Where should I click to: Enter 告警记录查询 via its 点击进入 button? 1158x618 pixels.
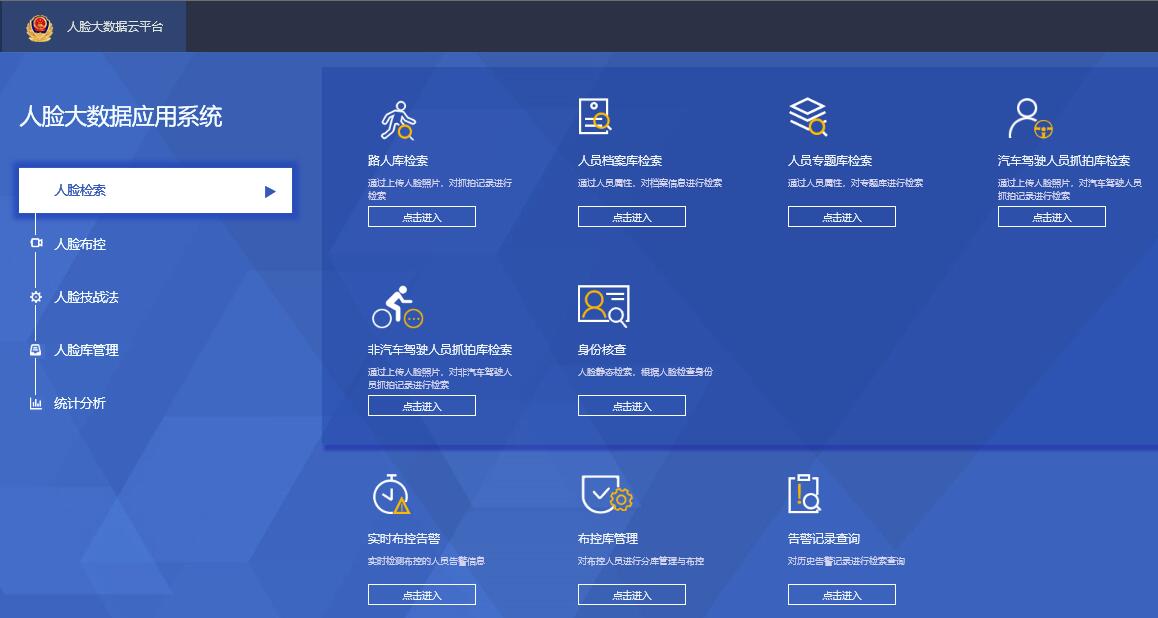point(841,595)
